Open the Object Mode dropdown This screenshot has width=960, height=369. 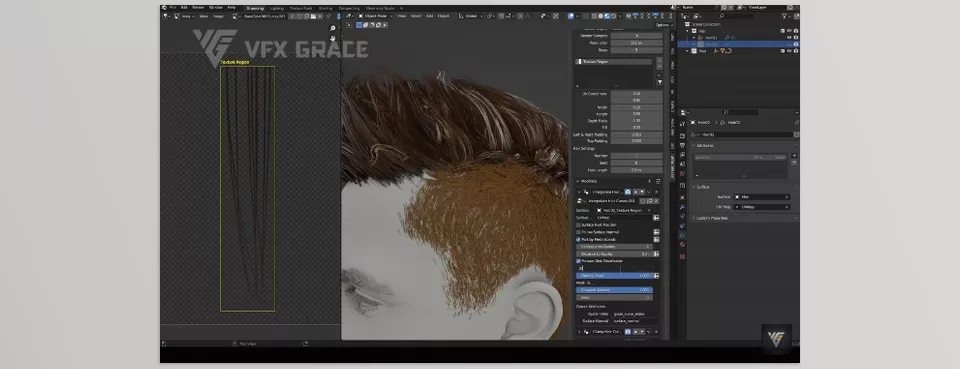click(375, 16)
